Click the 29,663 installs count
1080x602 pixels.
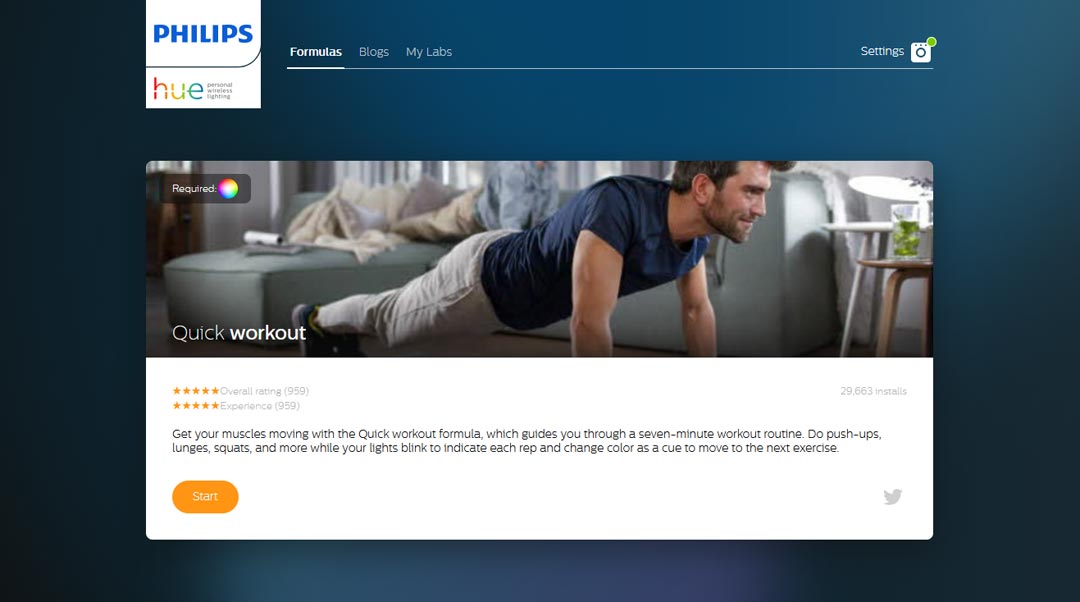pos(873,391)
